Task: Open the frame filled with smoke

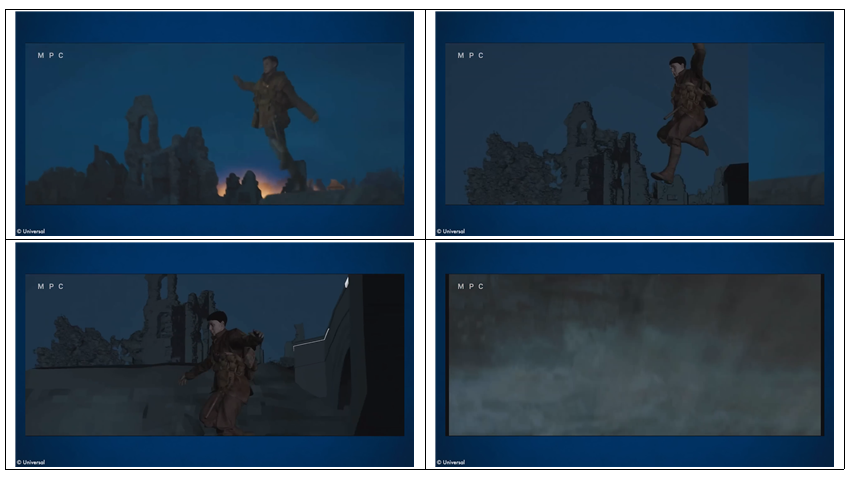Action: tap(634, 354)
